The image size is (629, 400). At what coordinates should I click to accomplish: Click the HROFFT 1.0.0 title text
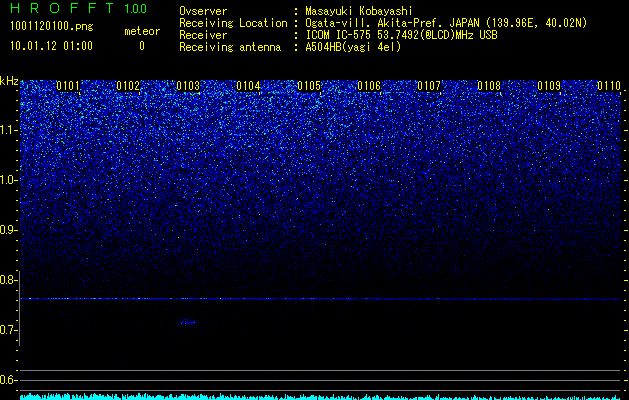78,8
